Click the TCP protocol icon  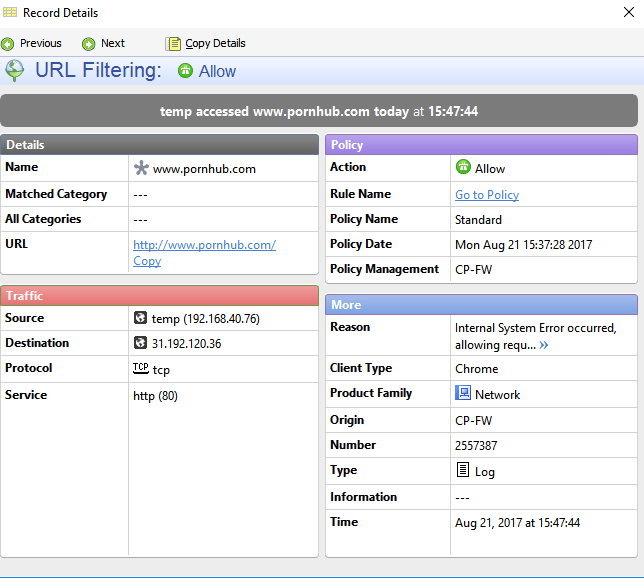140,368
